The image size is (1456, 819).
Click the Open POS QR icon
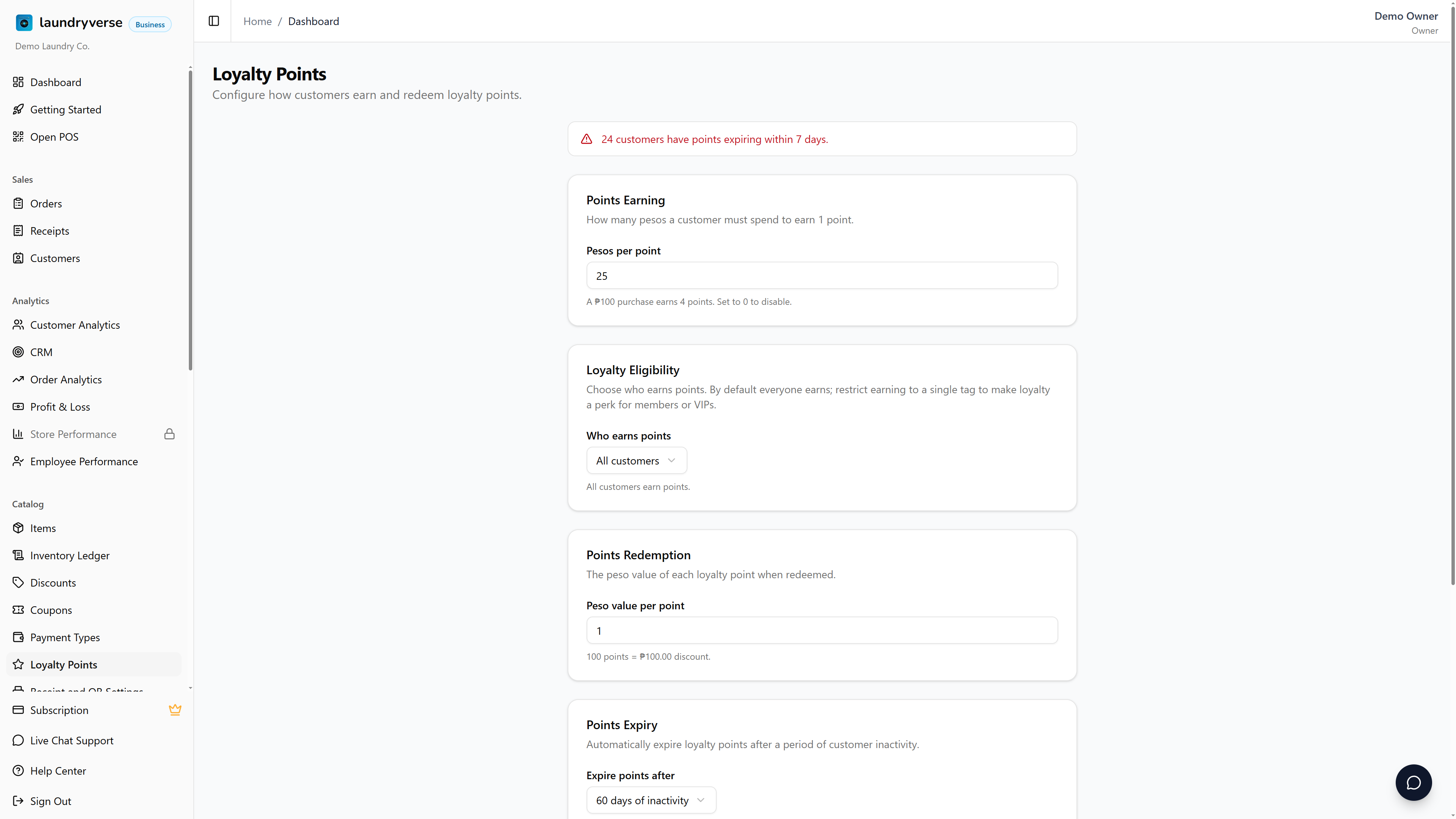coord(18,136)
